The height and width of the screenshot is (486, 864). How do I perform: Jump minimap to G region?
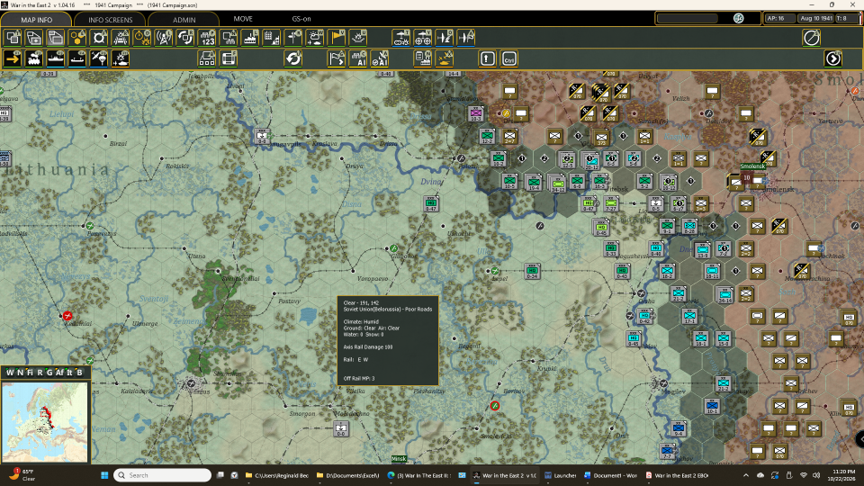point(50,372)
